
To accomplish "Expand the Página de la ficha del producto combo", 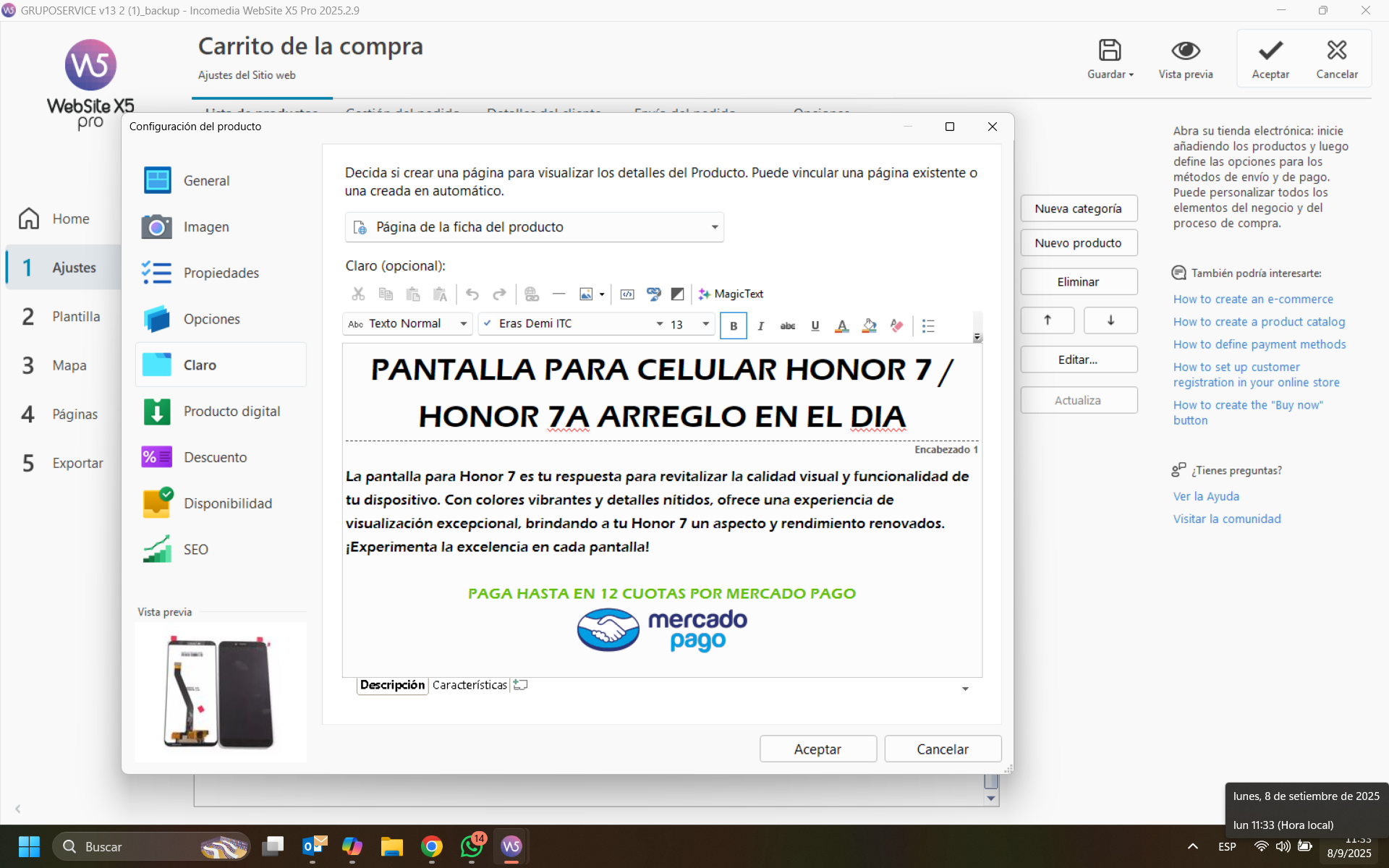I will pyautogui.click(x=534, y=227).
